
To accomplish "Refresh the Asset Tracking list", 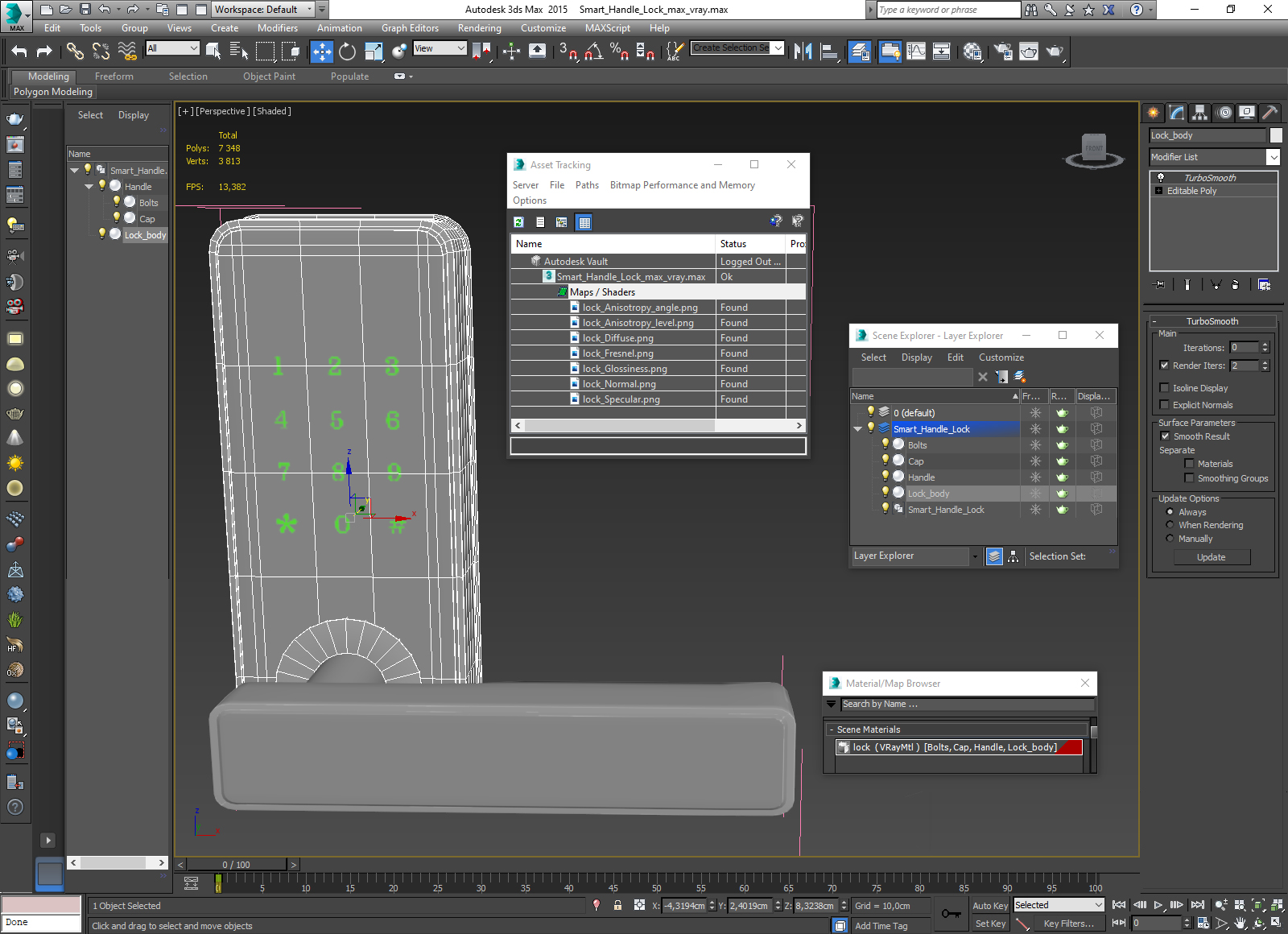I will coord(518,222).
